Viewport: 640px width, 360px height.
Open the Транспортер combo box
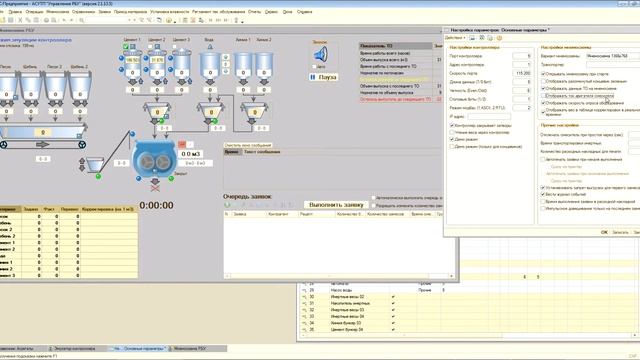[613, 64]
